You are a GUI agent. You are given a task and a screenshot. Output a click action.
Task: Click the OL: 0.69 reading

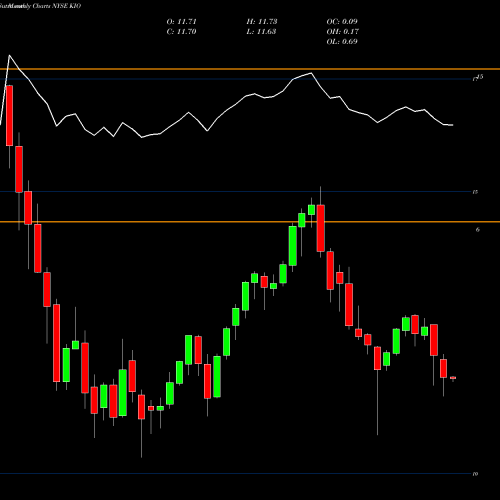pos(342,42)
